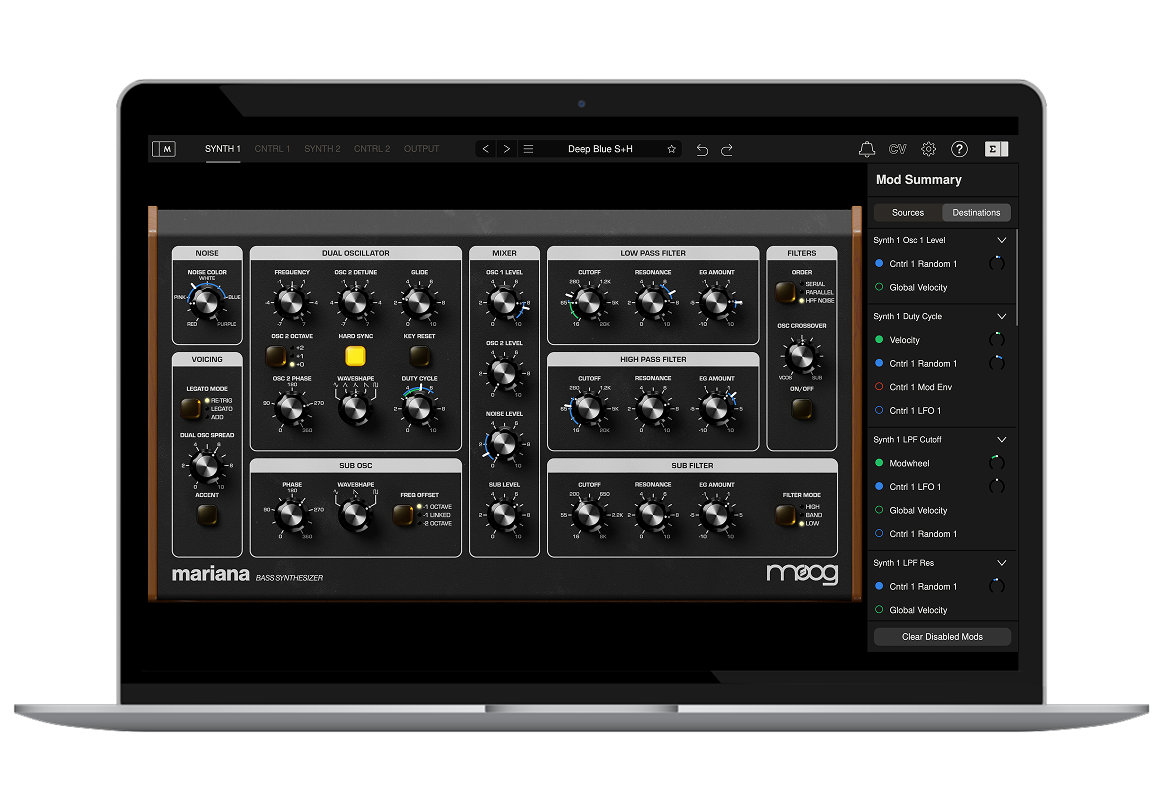
Task: Switch to the SYNTH 1 tab
Action: point(223,149)
